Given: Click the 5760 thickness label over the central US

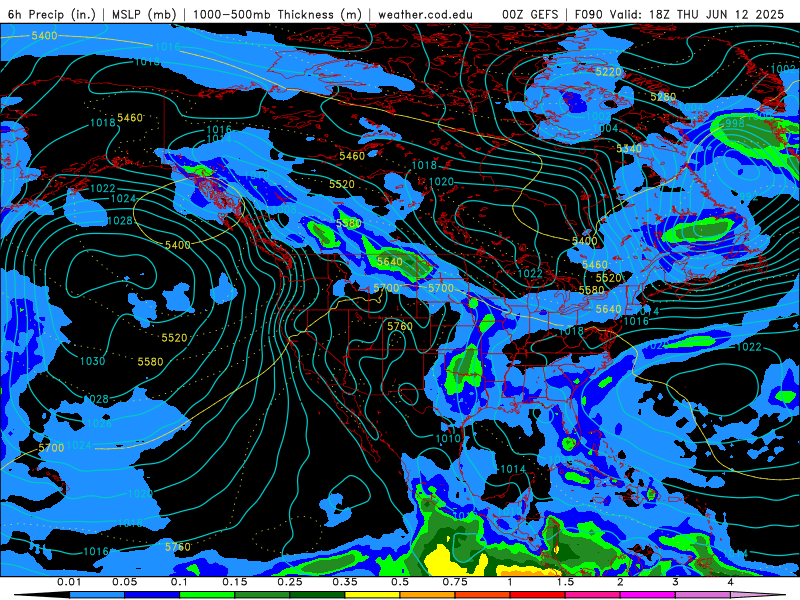Looking at the screenshot, I should tap(399, 326).
